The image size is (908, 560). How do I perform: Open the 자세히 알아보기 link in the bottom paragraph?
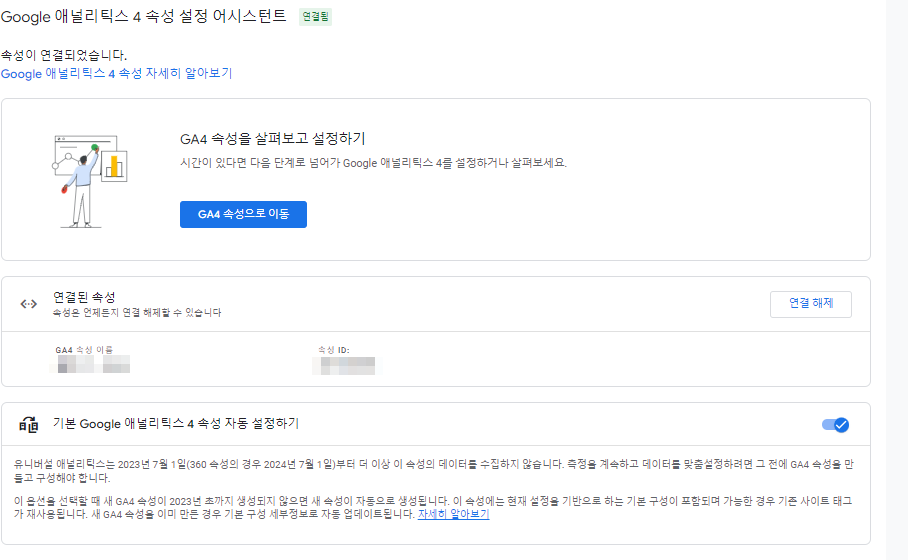tap(453, 514)
